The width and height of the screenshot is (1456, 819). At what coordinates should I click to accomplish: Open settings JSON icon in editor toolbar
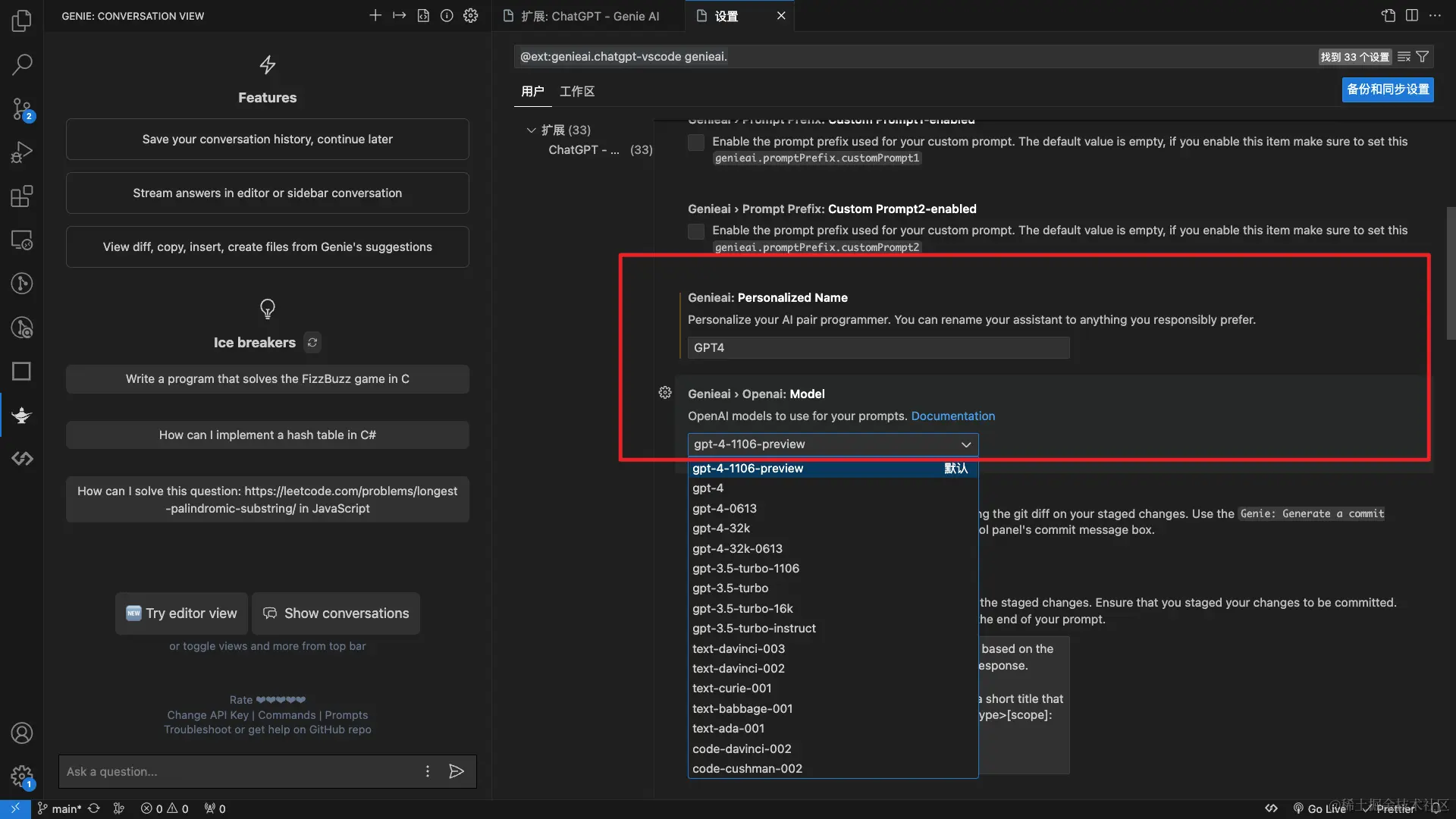coord(1388,15)
